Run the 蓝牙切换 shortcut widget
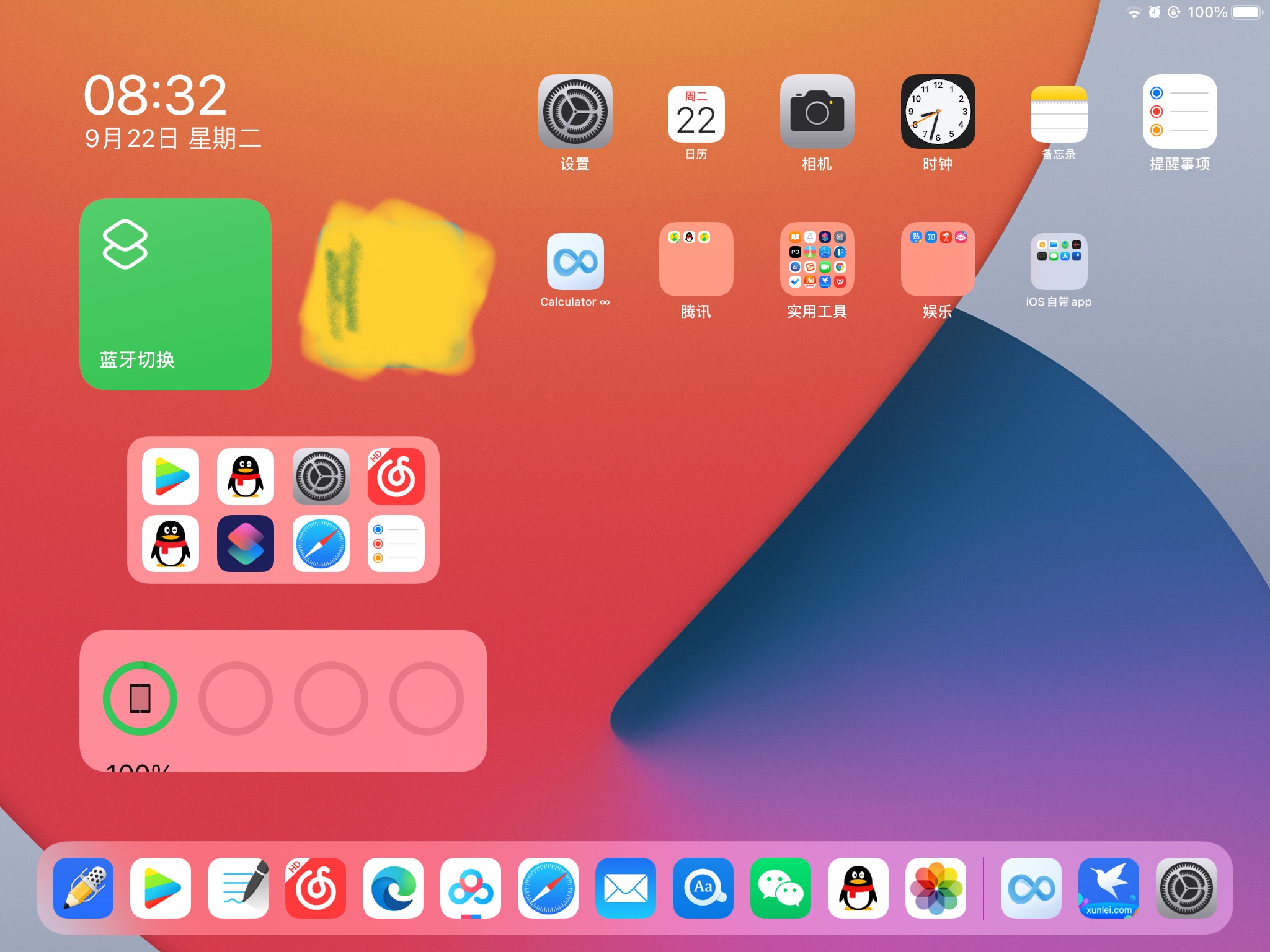 175,294
